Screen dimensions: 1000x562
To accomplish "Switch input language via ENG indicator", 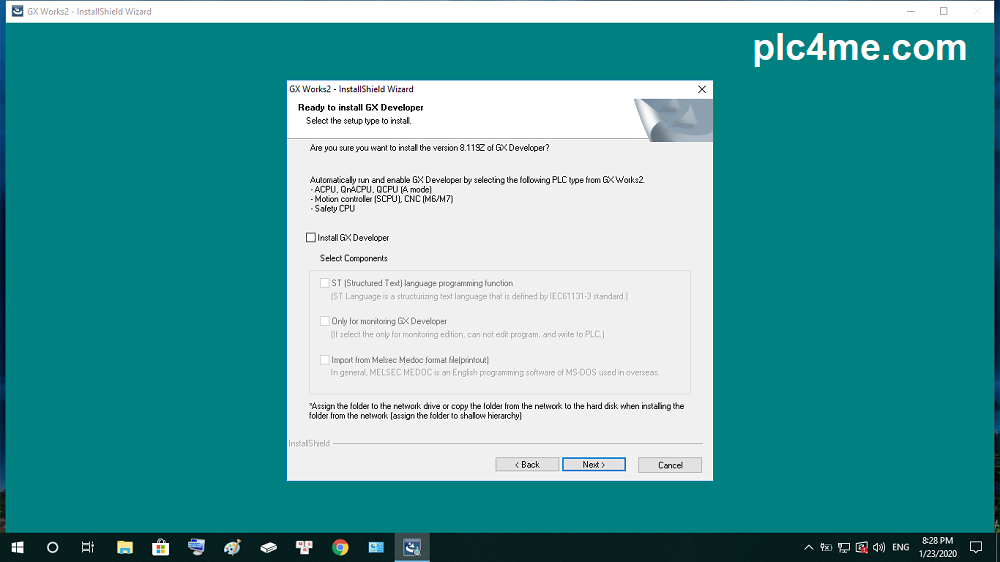I will pyautogui.click(x=901, y=548).
